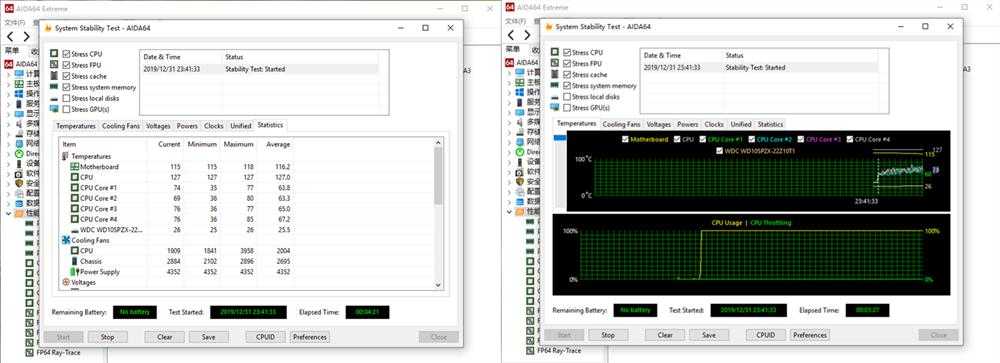
Task: Toggle the WDC WD10SPZX graph checkbox
Action: (720, 151)
